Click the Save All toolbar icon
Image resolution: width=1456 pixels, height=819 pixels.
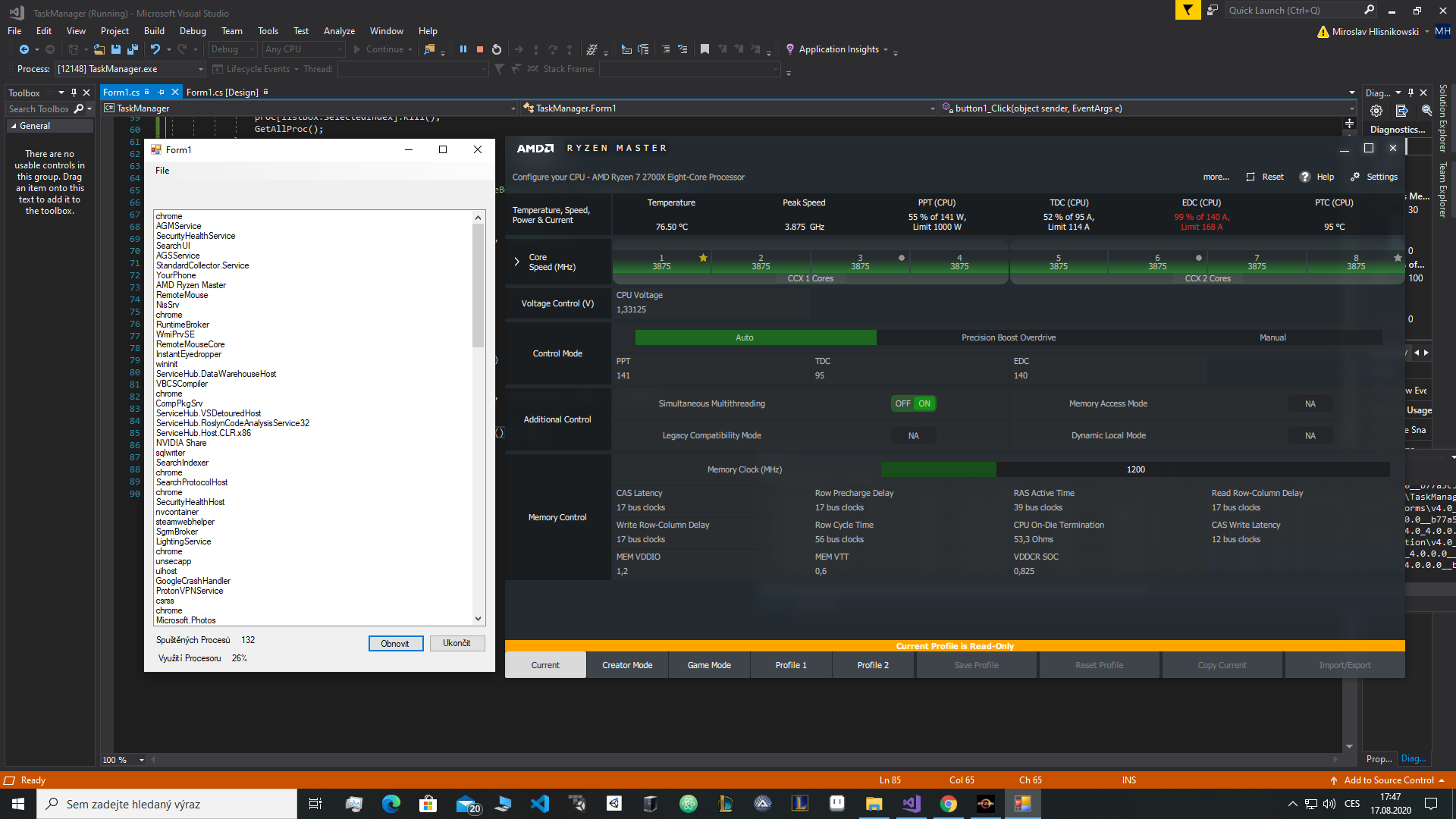133,49
